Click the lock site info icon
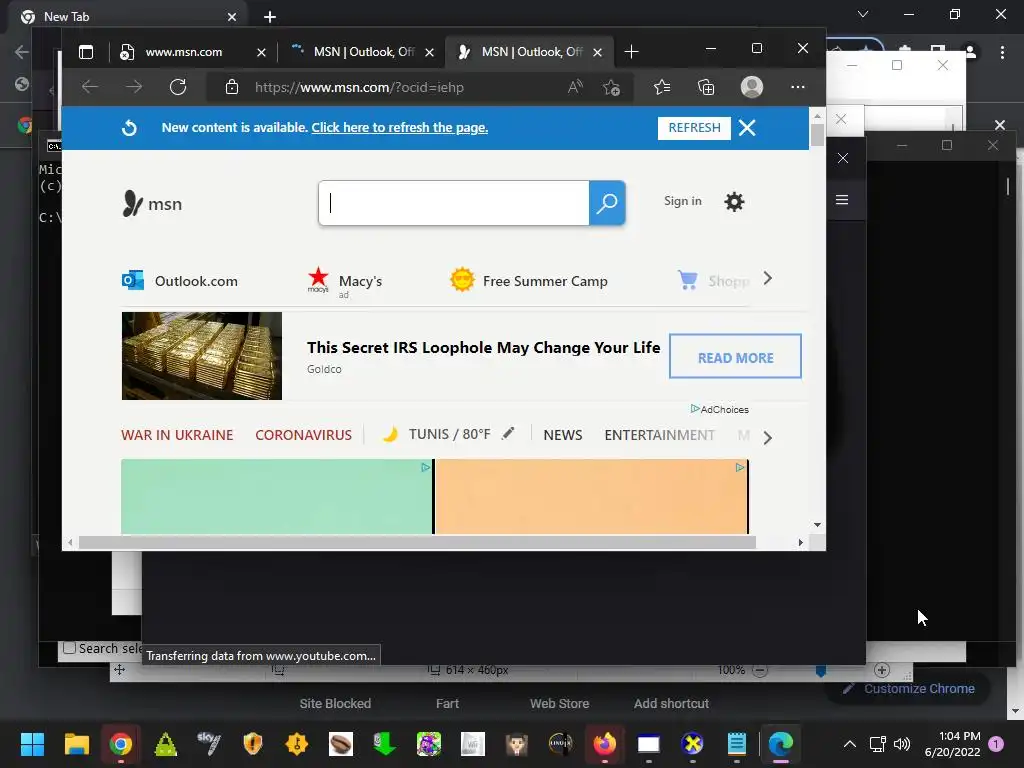Screen dimensions: 1024x768 click(x=232, y=87)
